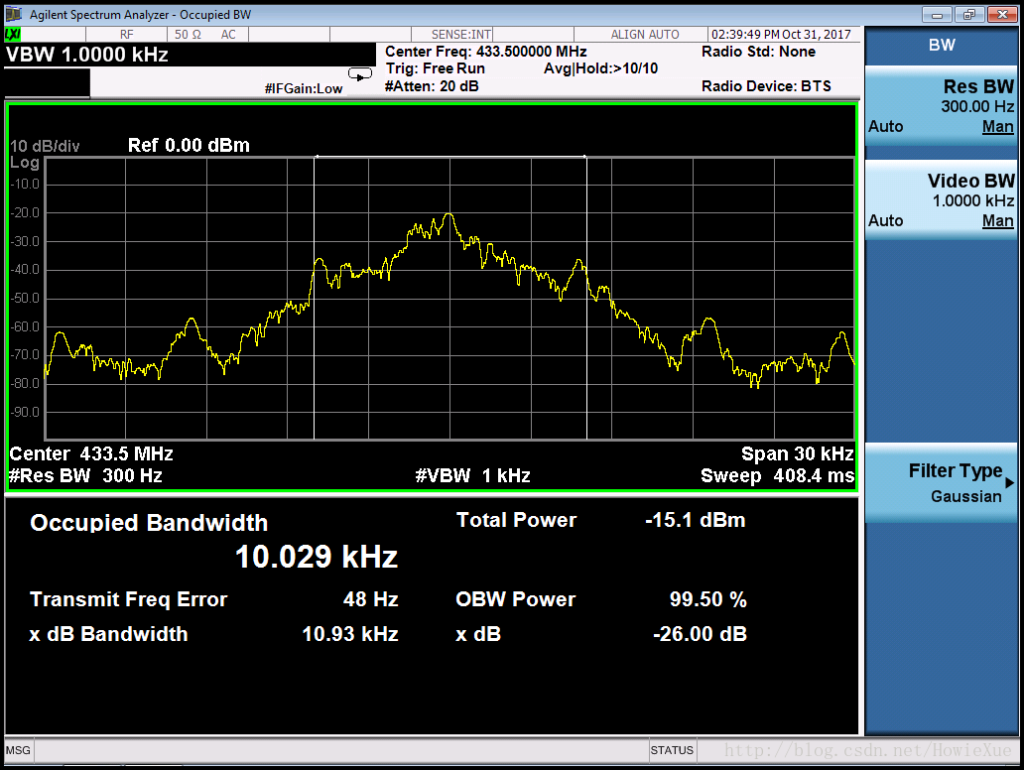Screen dimensions: 1024x770
Task: Select the BW menu title
Action: [x=941, y=45]
